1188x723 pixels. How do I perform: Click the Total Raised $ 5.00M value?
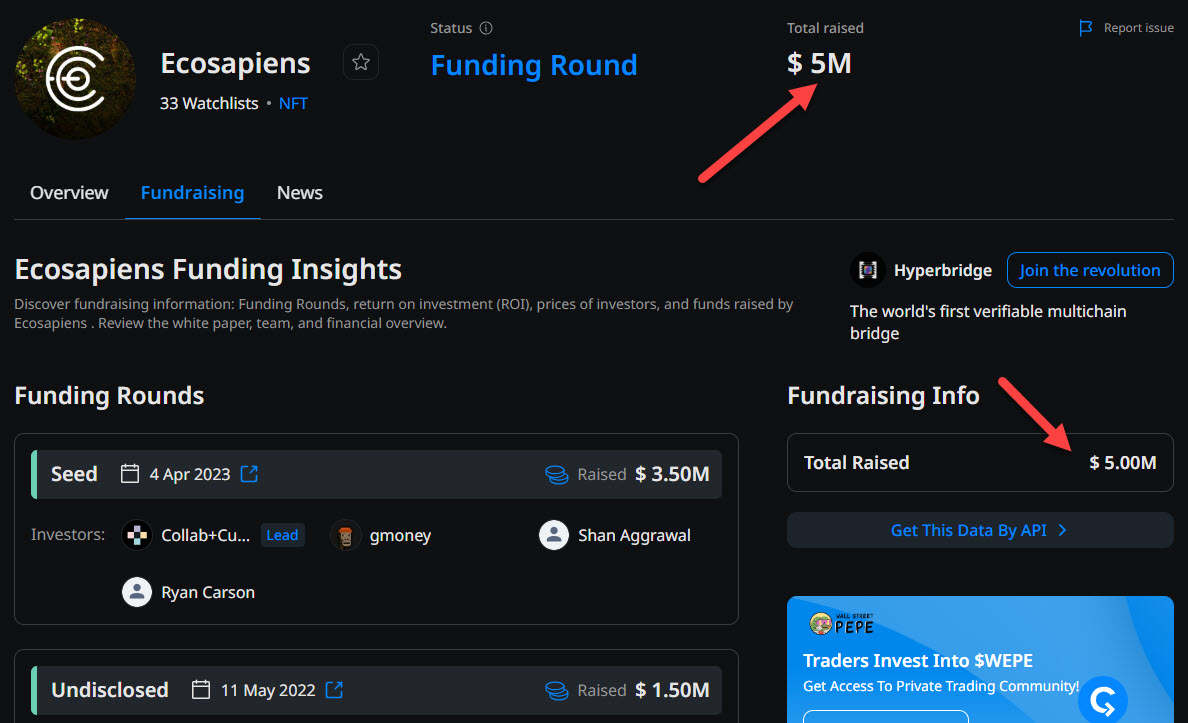[x=1123, y=462]
